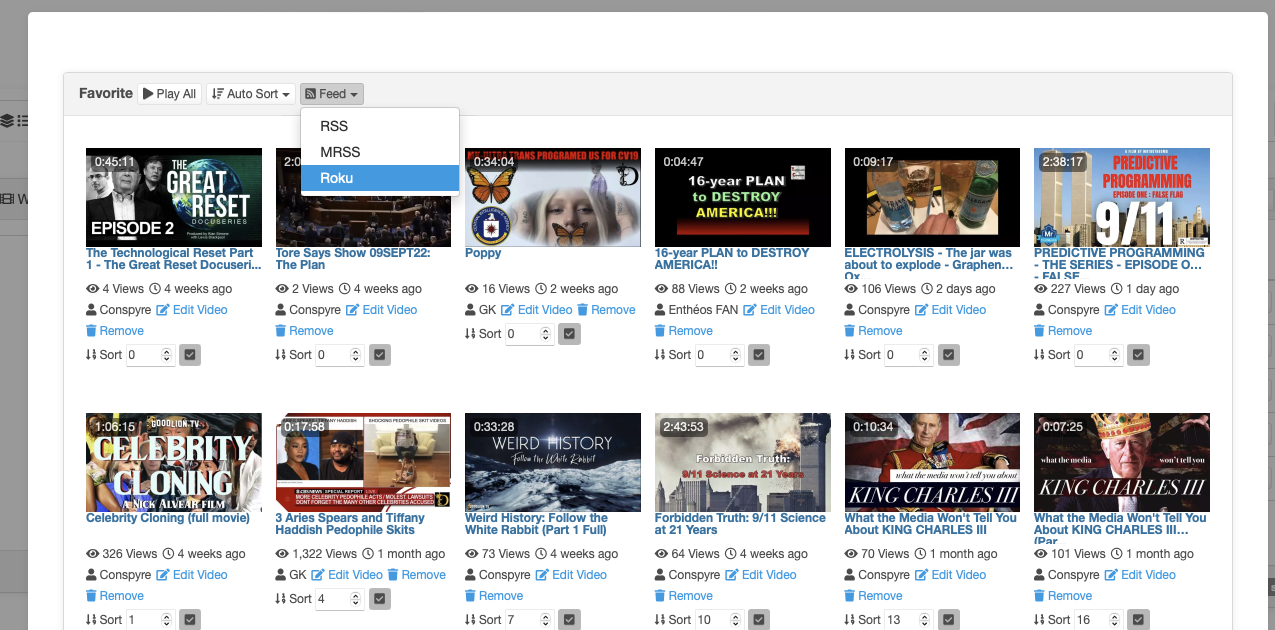
Task: Remove Celebrity Cloning from favorites
Action: pyautogui.click(x=115, y=596)
